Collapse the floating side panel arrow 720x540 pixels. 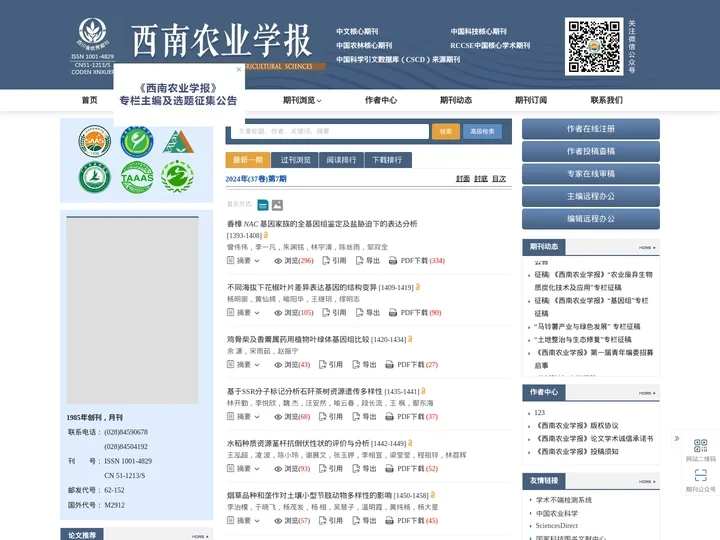(676, 439)
